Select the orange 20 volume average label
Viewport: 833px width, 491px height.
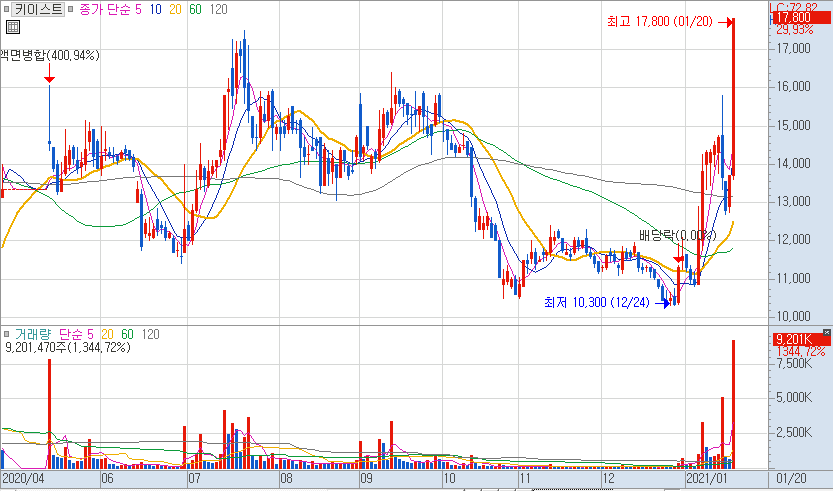pos(107,334)
